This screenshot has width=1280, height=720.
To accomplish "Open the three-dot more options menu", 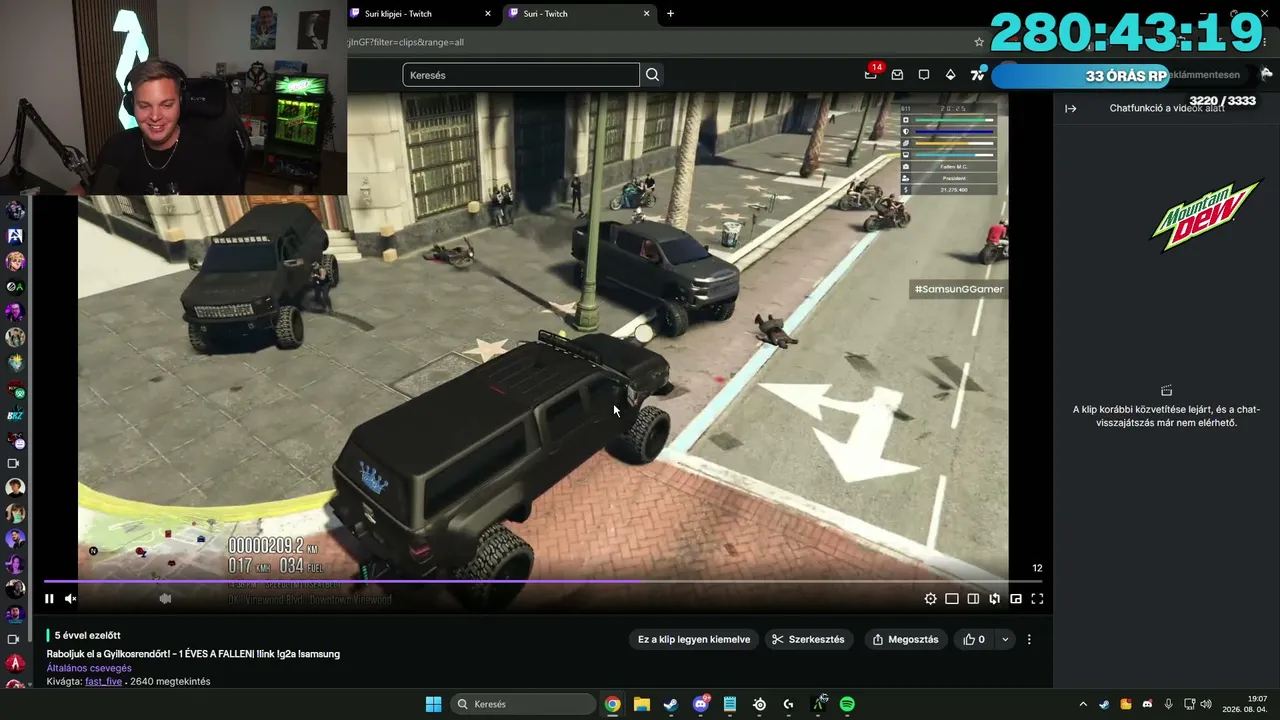I will click(x=1029, y=639).
